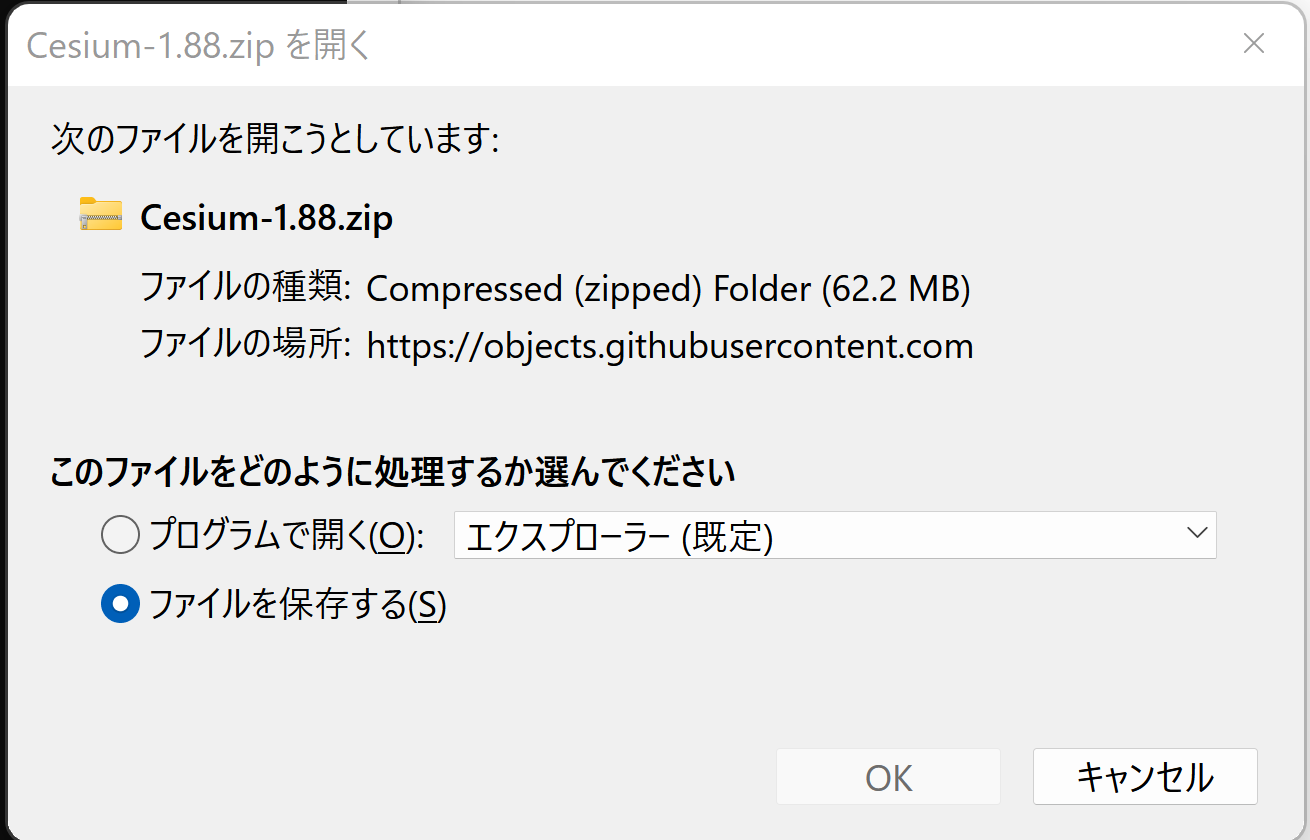Viewport: 1310px width, 840px height.
Task: Click the zipped folder icon beside Cesium-1.88.zip
Action: click(100, 215)
